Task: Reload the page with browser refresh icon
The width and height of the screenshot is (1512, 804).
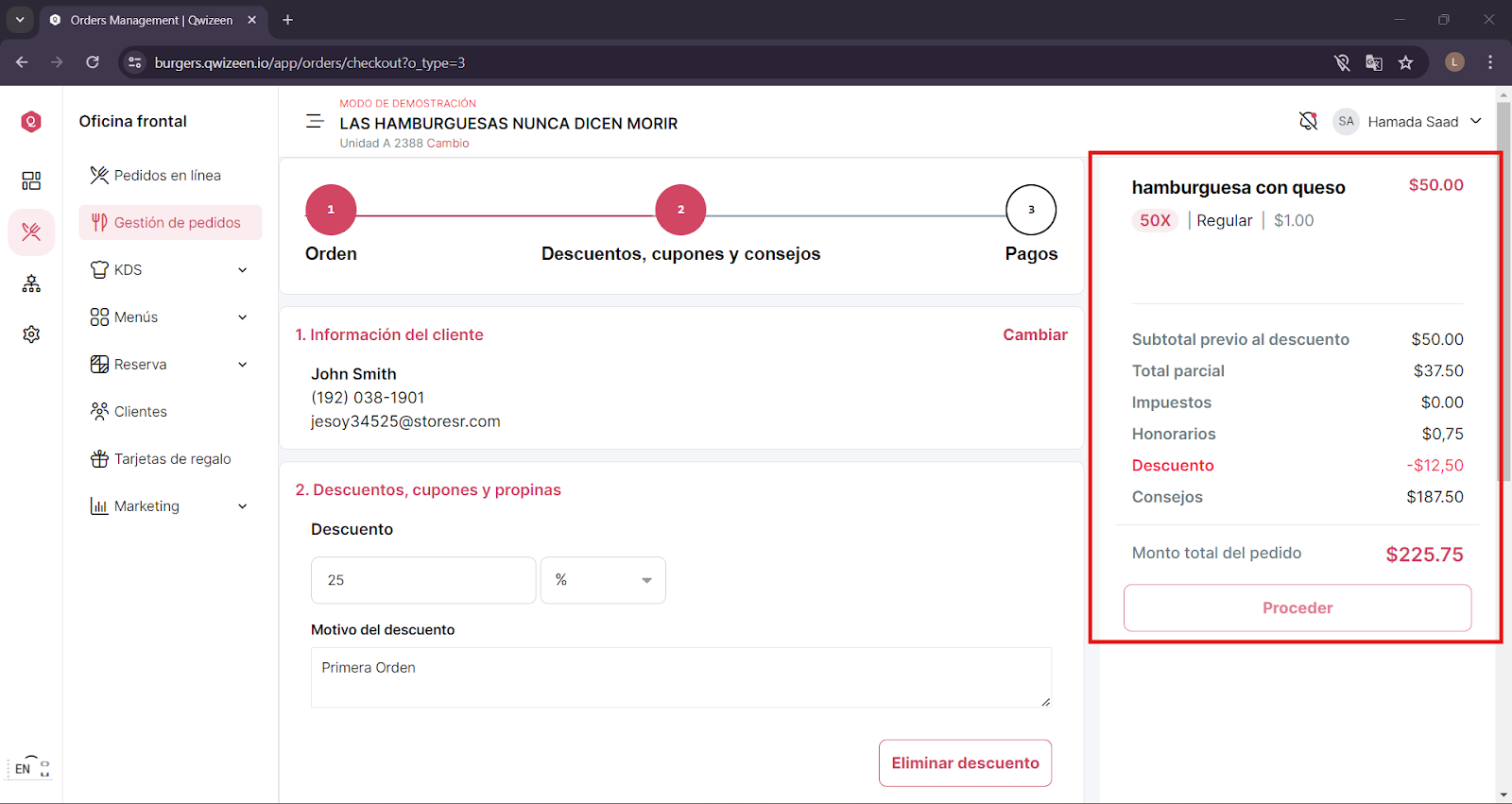Action: (x=93, y=62)
